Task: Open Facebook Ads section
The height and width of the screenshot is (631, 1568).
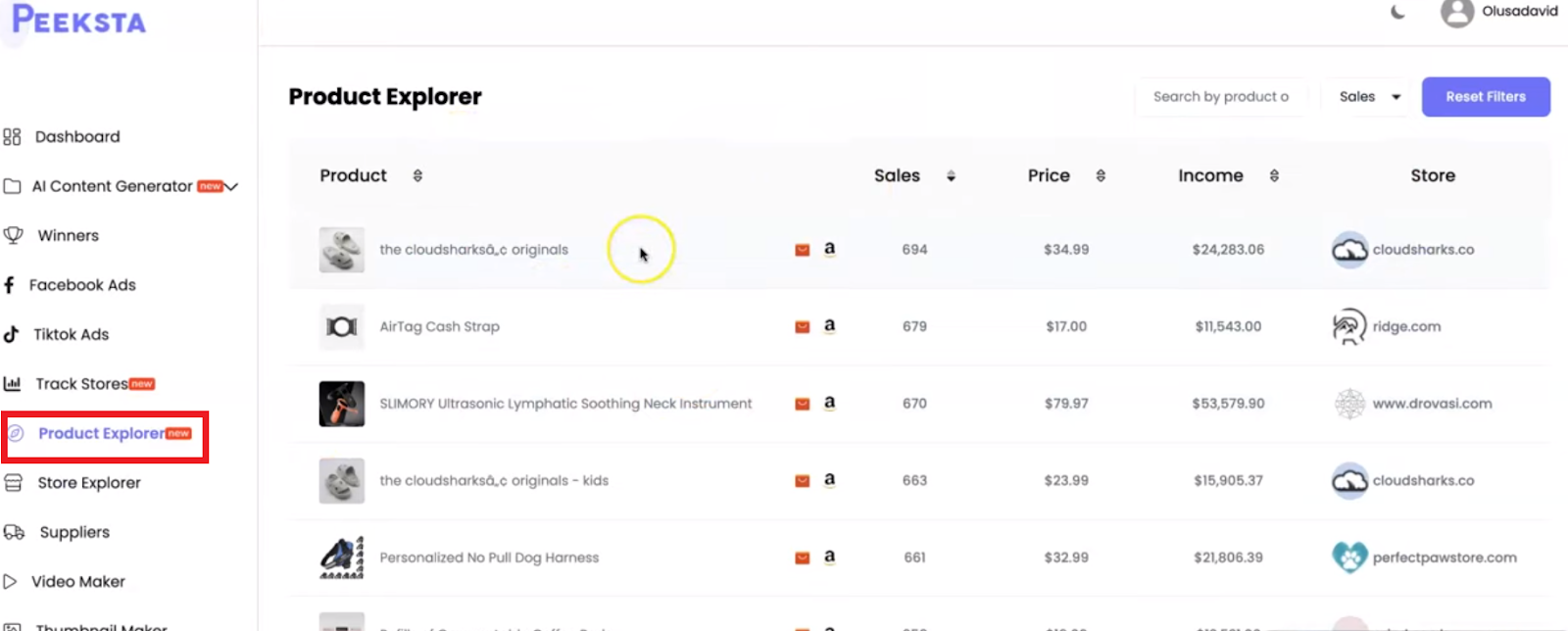Action: point(82,285)
